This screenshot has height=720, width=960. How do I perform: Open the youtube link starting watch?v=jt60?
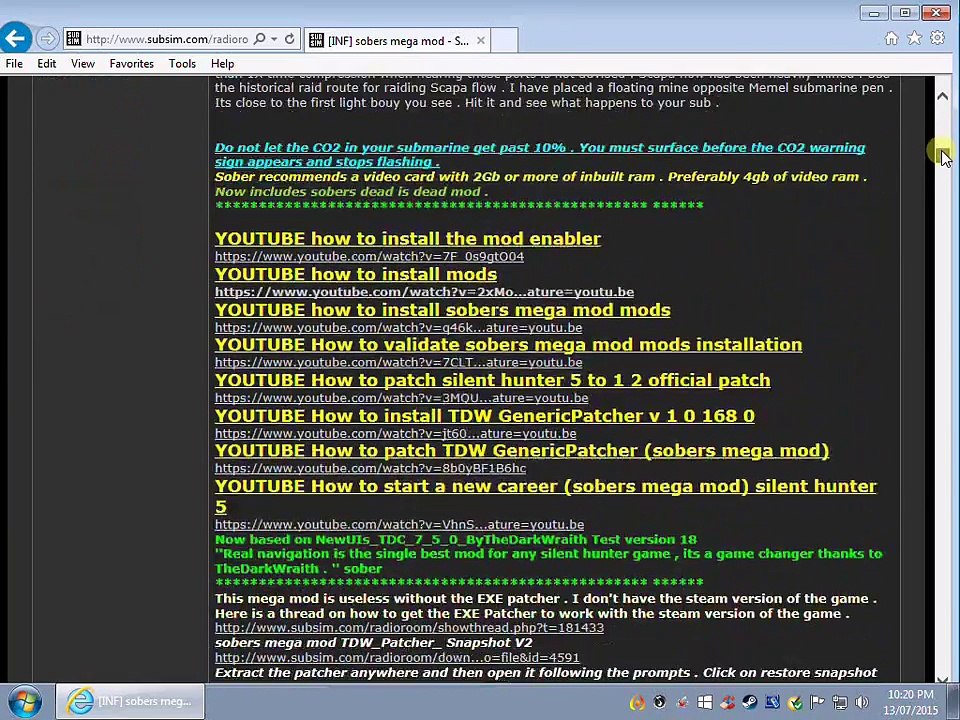pos(396,433)
